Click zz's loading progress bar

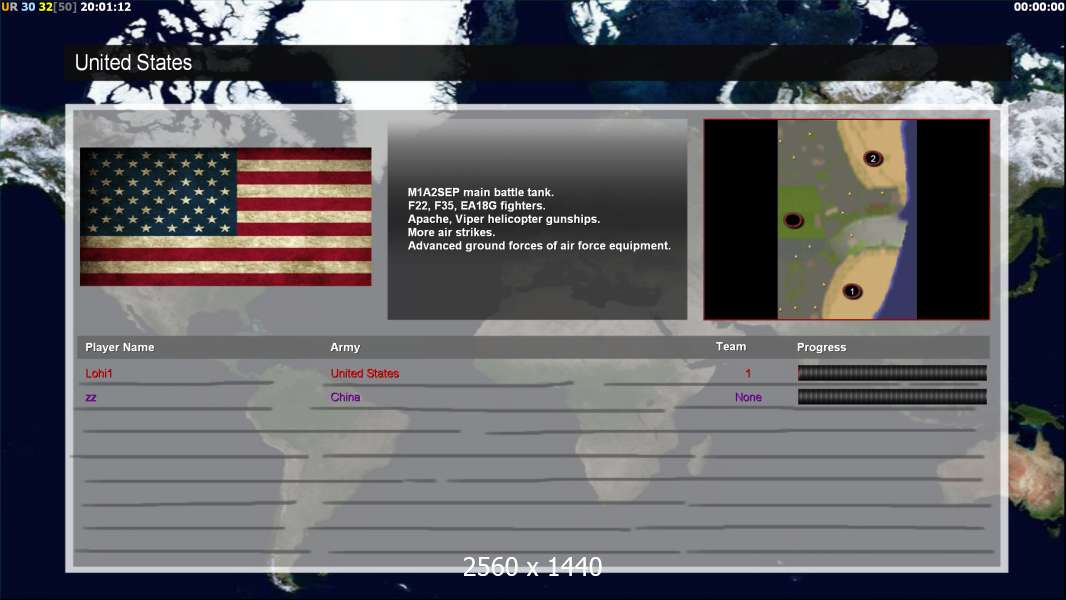click(892, 397)
